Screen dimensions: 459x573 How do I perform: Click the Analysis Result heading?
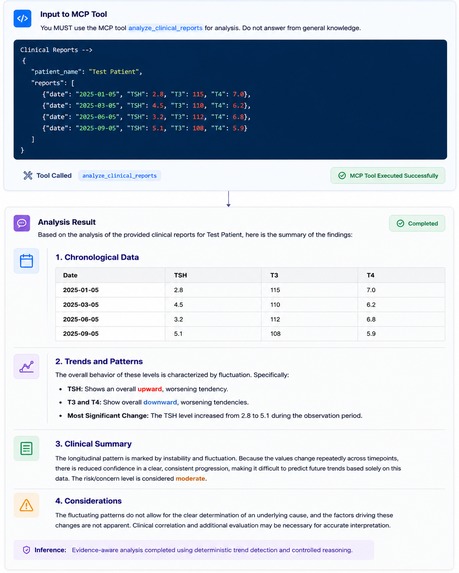[x=67, y=222]
